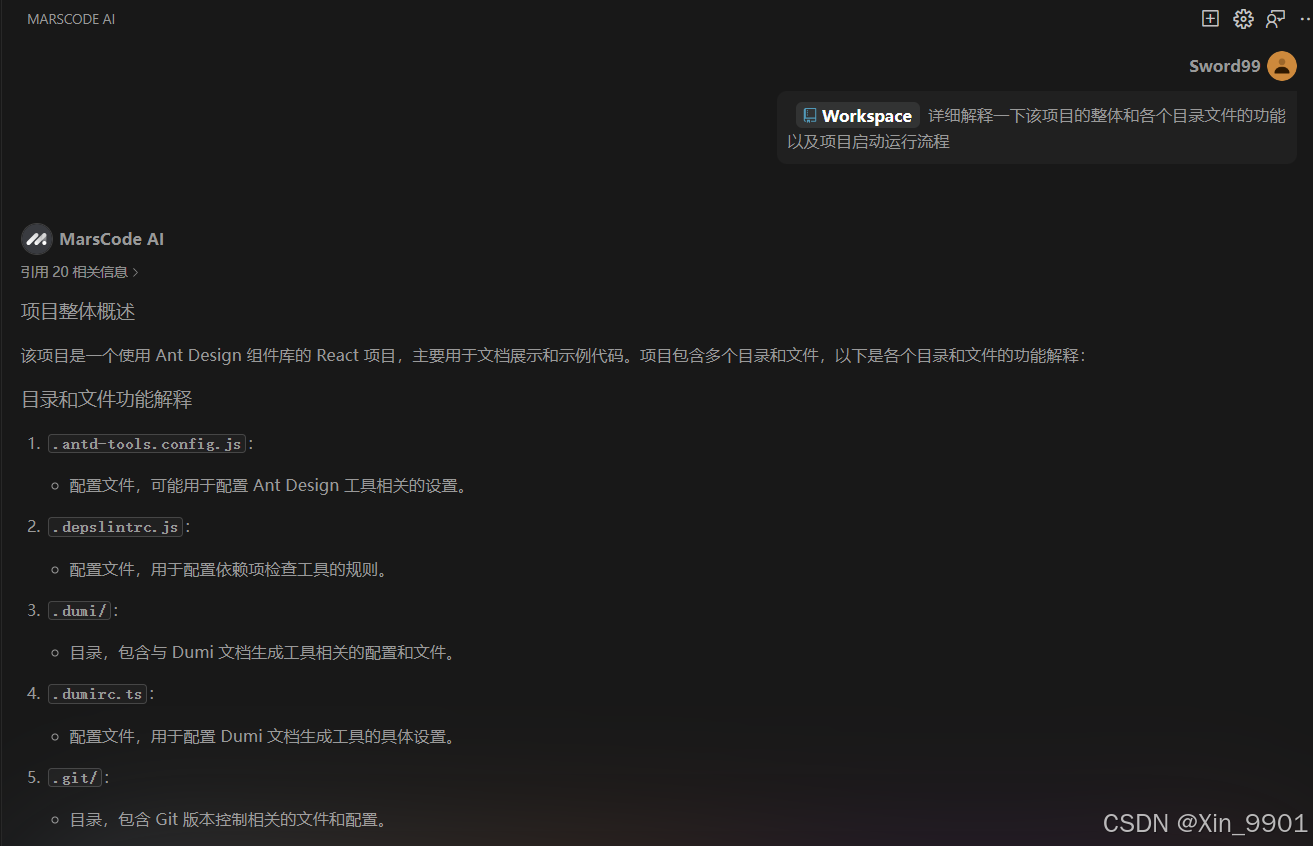Click the MarsCode AI avatar logo
The height and width of the screenshot is (846, 1313).
tap(36, 238)
